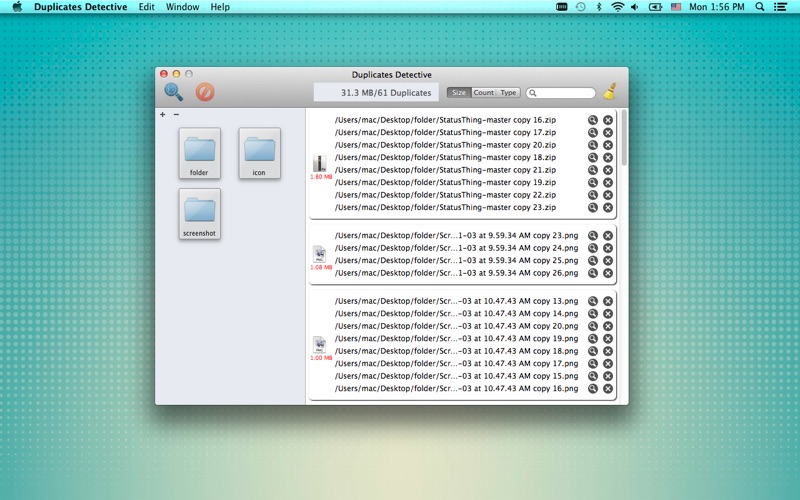This screenshot has width=800, height=500.
Task: Remove 10.47.43 AM copy 15.png entry
Action: (x=608, y=376)
